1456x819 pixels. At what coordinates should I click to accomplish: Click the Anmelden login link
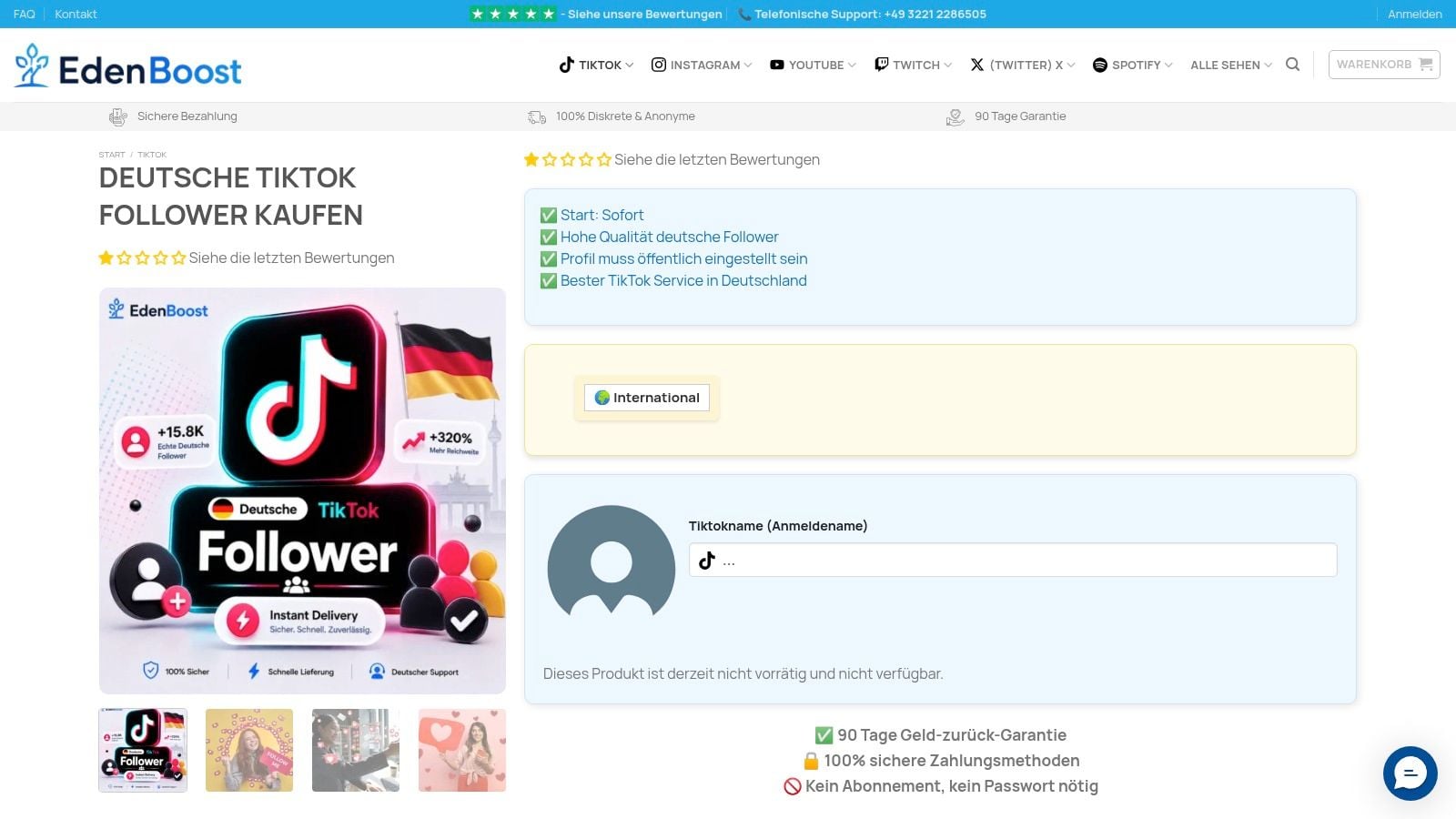(1415, 14)
